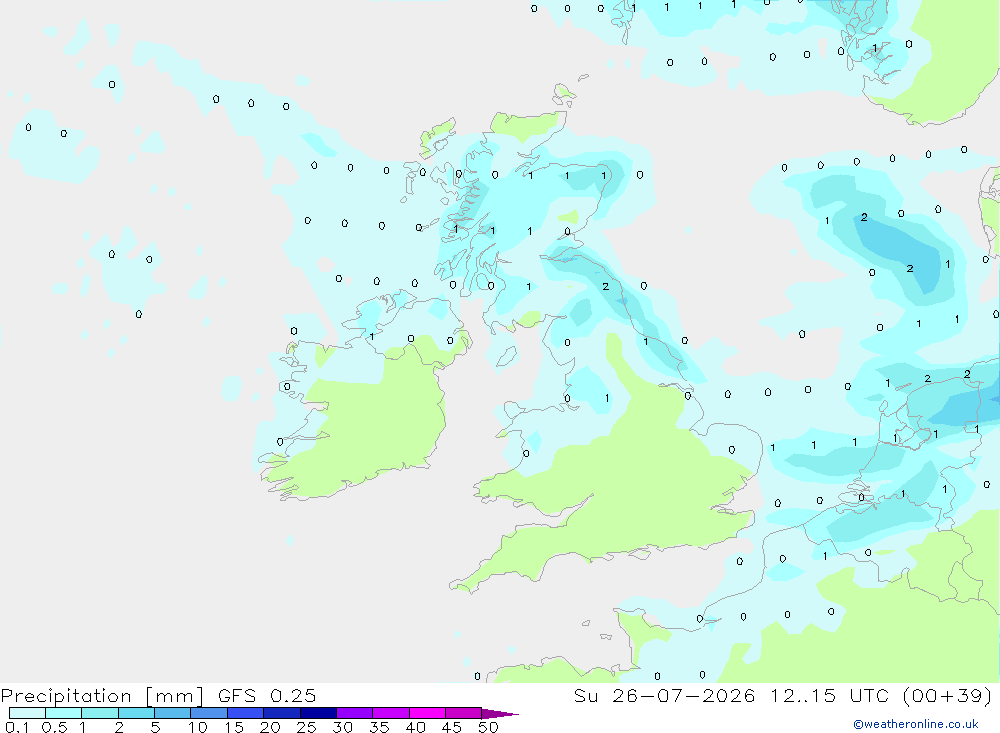Image resolution: width=1000 pixels, height=733 pixels.
Task: Click the purple arrow tip beyond 50
Action: pos(500,714)
